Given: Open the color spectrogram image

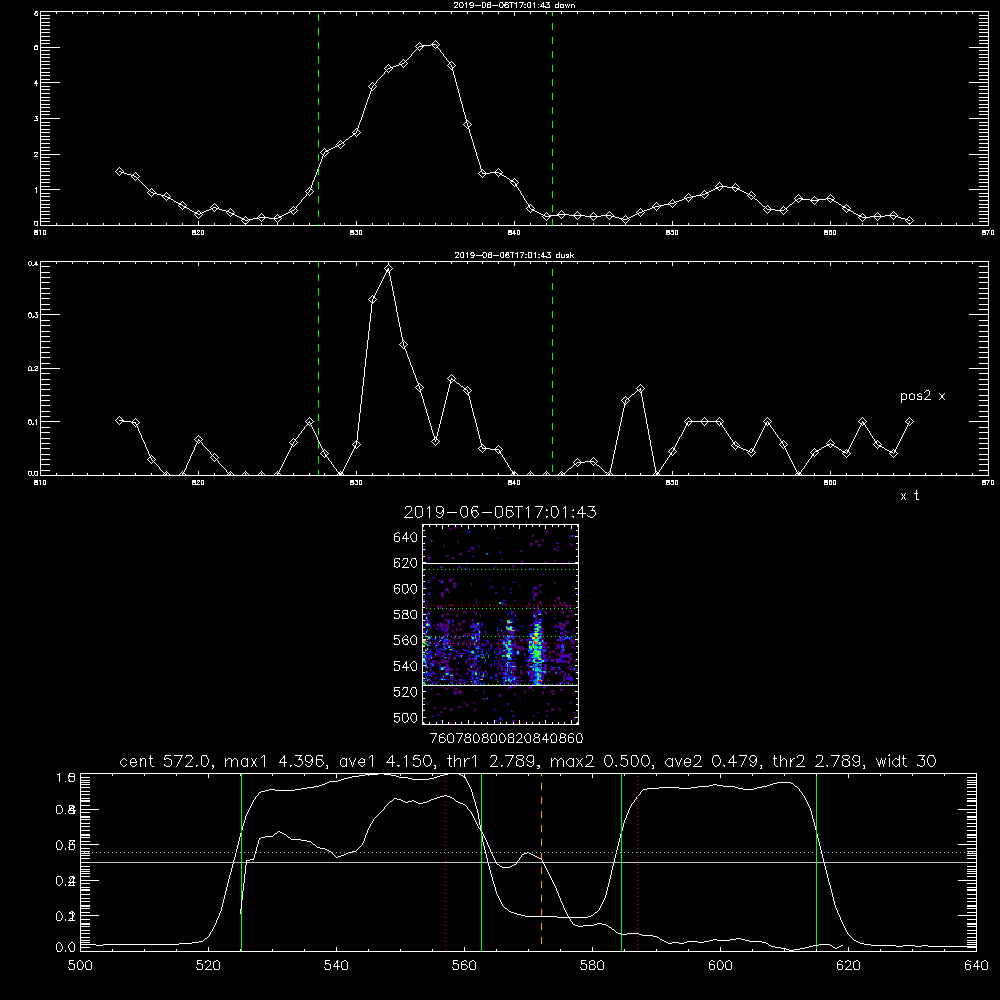Looking at the screenshot, I should (501, 624).
